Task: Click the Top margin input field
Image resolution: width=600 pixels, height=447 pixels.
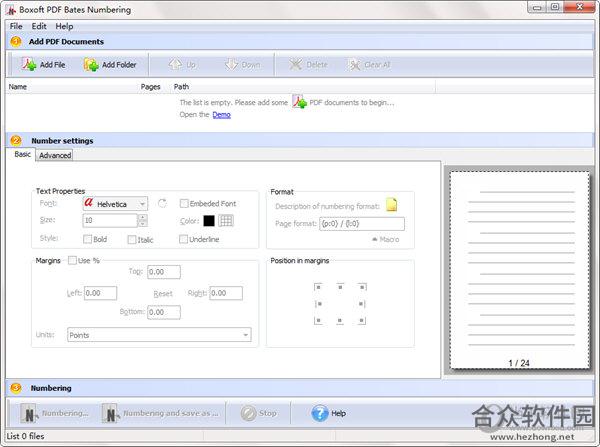Action: pos(164,272)
